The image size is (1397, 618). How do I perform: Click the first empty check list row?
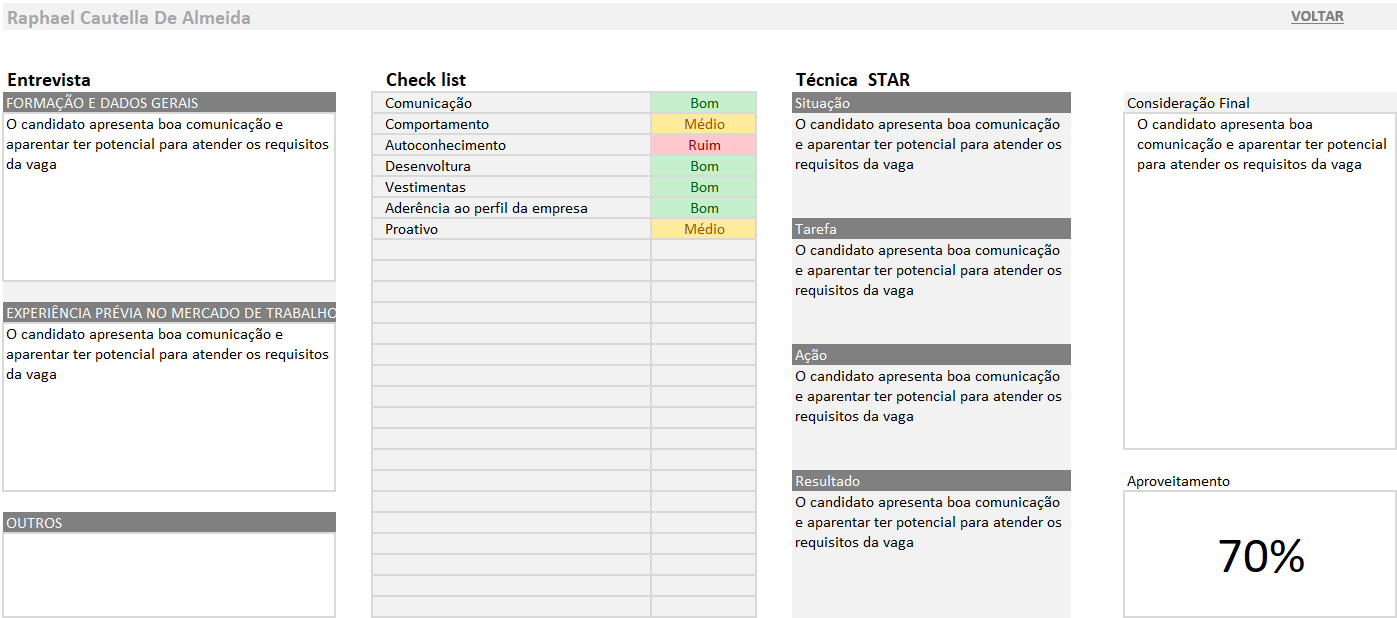point(511,250)
